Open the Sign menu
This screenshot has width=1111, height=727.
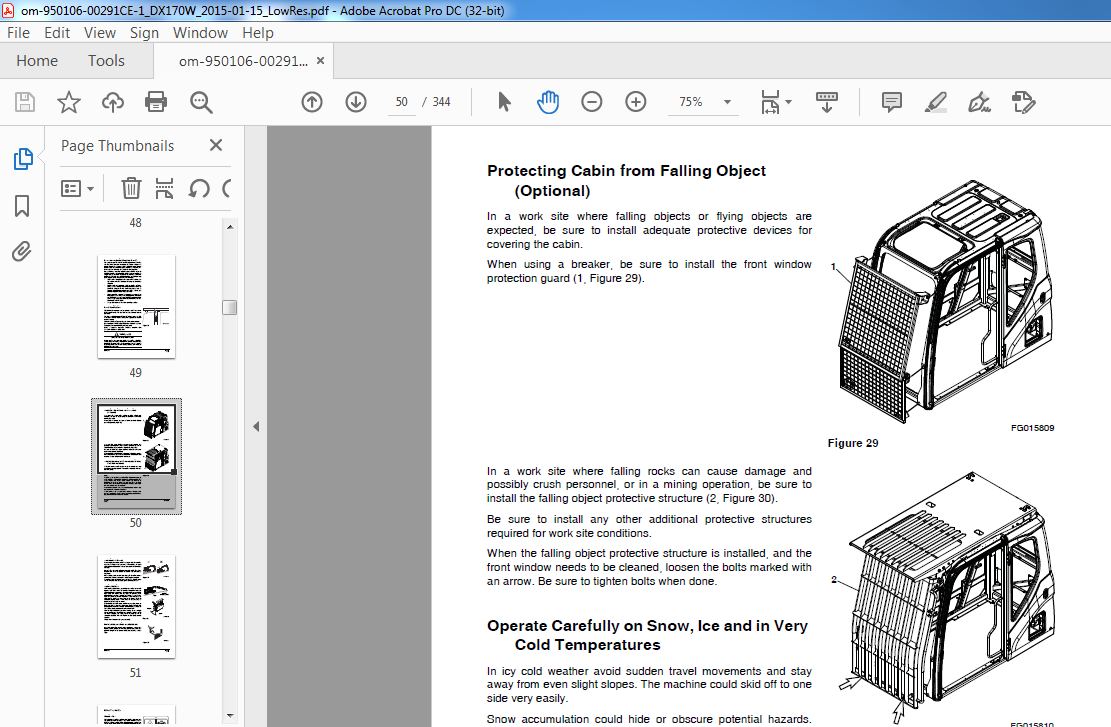pyautogui.click(x=145, y=33)
